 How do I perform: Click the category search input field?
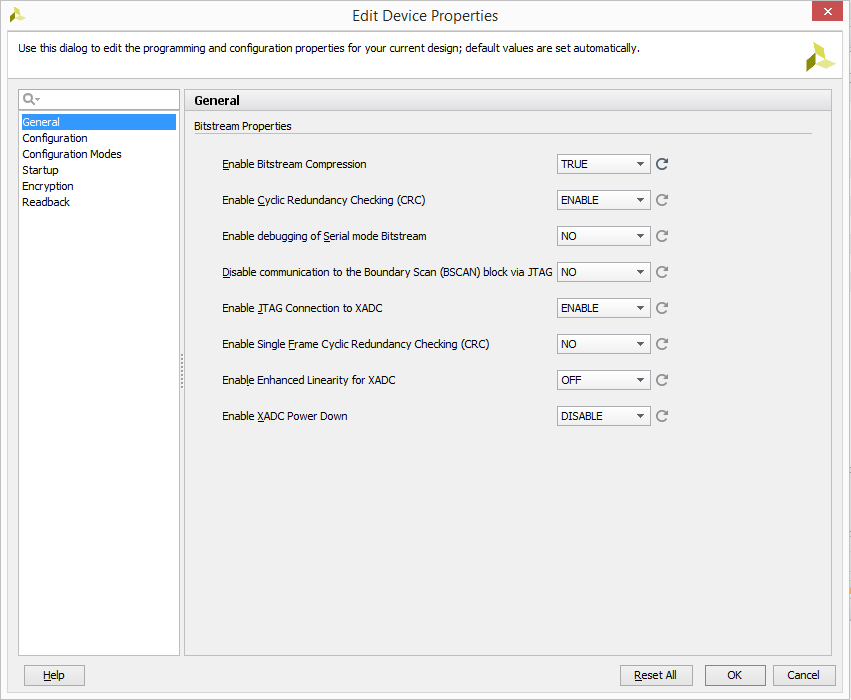point(99,100)
